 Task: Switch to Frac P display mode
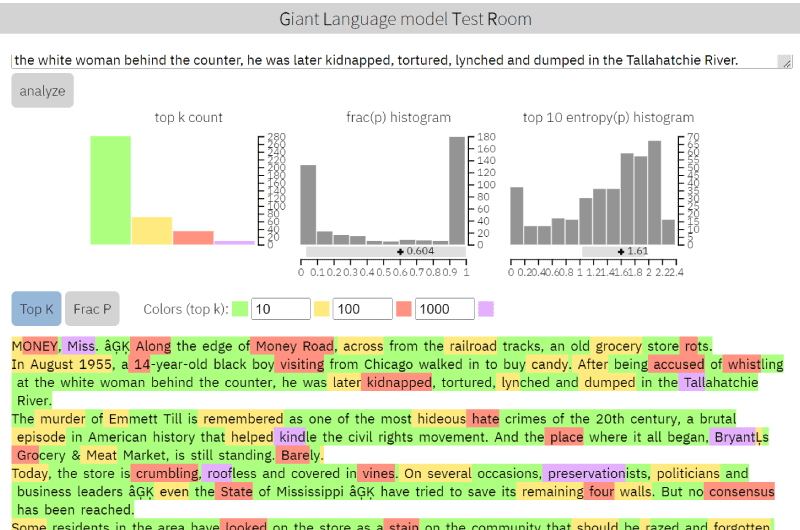coord(93,309)
